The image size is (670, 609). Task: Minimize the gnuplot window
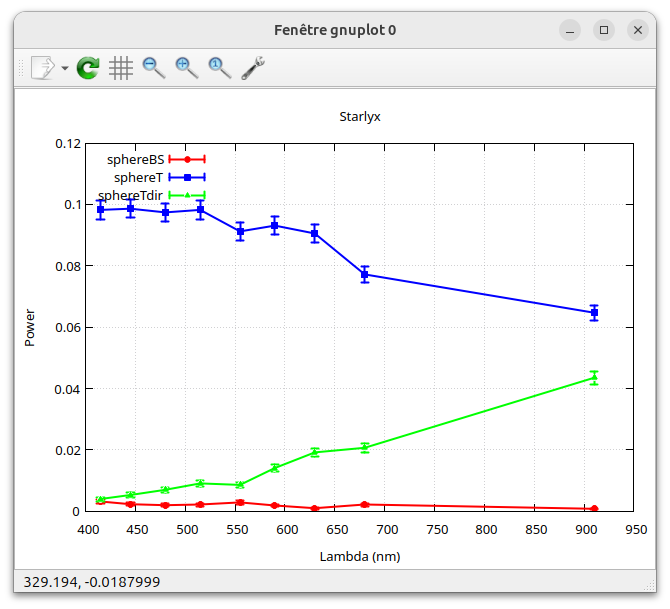[x=570, y=30]
